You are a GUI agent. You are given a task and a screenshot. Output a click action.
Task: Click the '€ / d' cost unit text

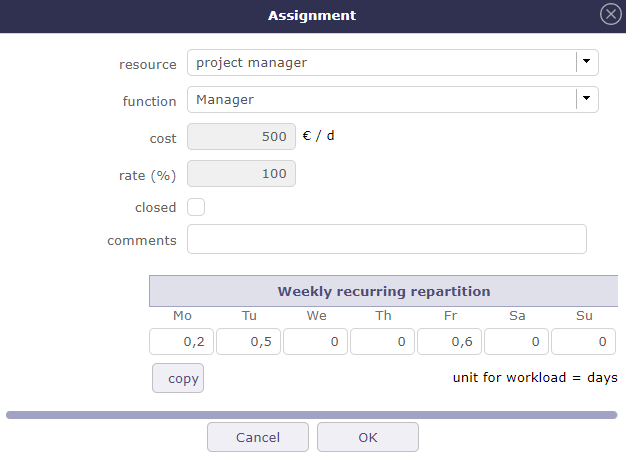pos(318,136)
